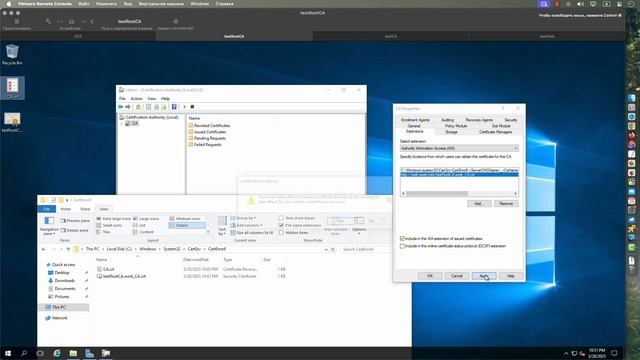Click Cancel in CA Properties dialog
Screen dimensions: 640x360
click(457, 276)
